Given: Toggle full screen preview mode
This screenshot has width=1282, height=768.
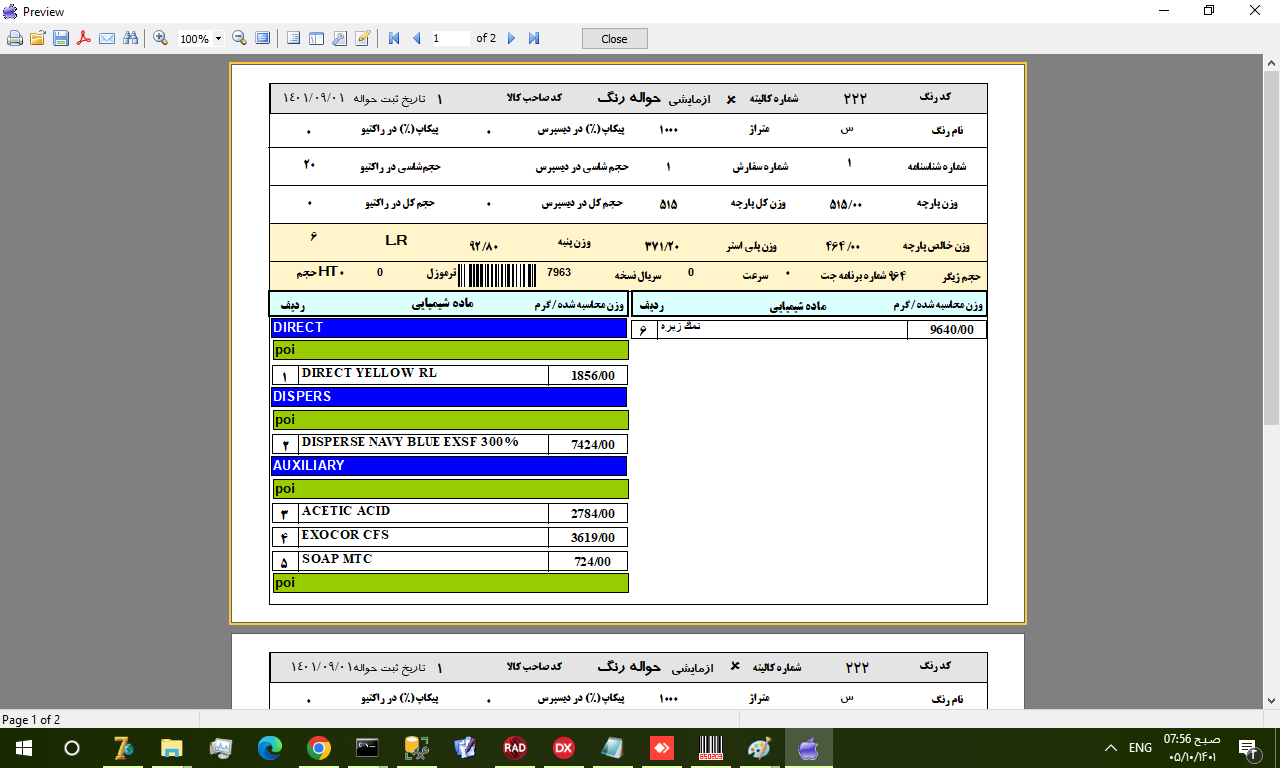Looking at the screenshot, I should click(262, 38).
